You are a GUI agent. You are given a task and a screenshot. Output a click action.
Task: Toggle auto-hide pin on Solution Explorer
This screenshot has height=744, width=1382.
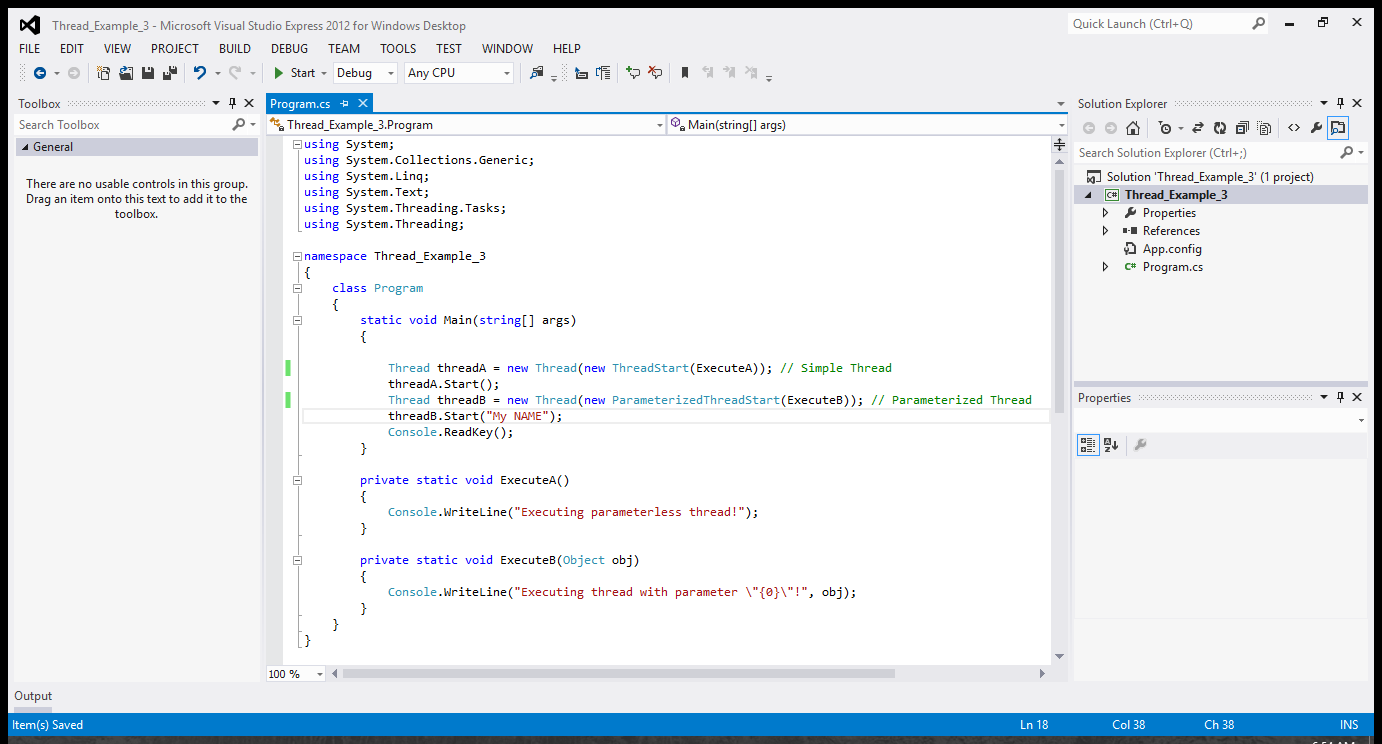[1340, 103]
